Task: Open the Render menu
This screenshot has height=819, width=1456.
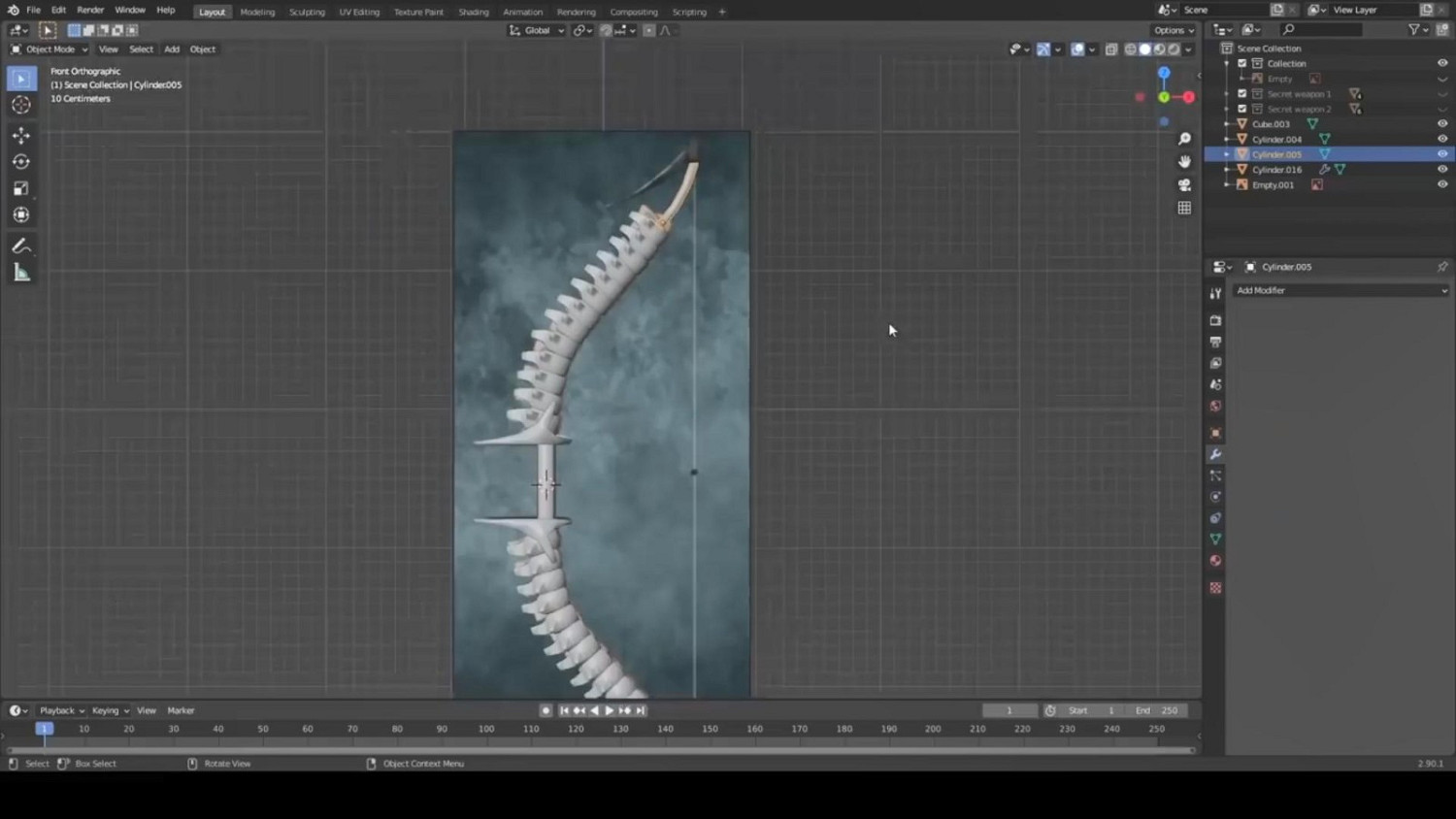Action: [90, 10]
